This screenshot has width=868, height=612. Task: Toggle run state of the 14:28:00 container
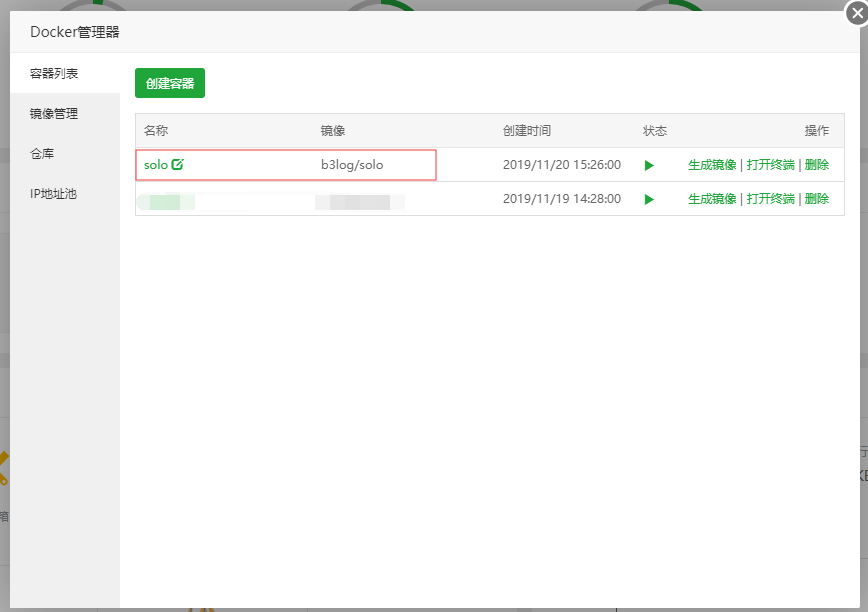tap(649, 199)
